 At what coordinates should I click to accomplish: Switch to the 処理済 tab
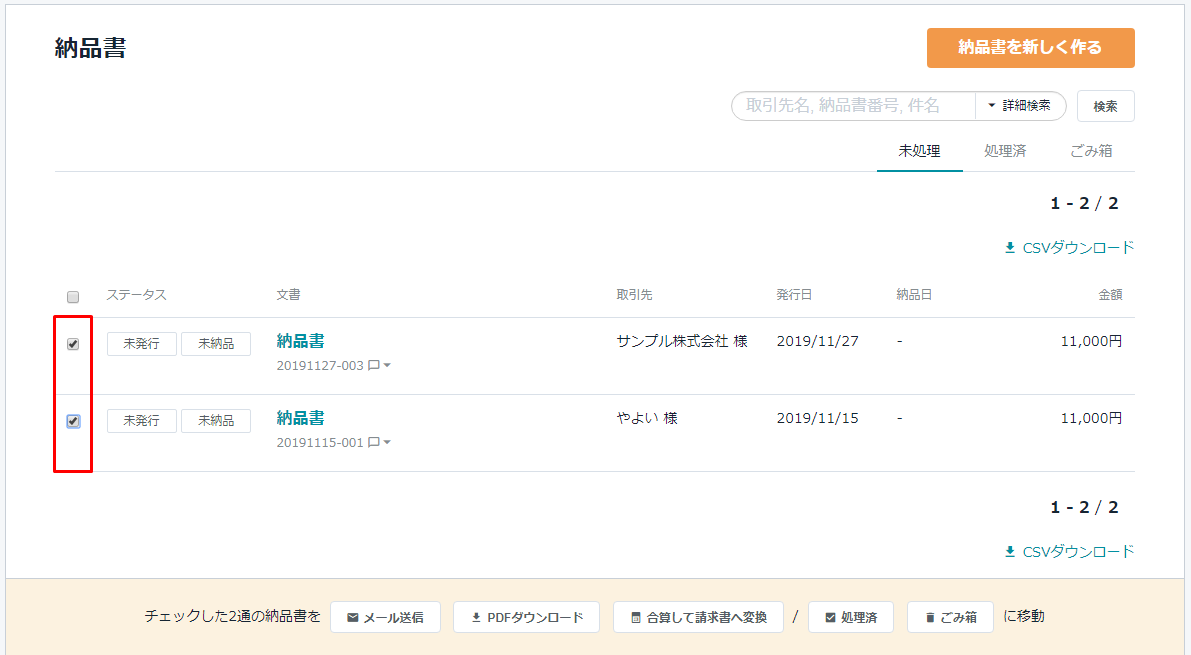pyautogui.click(x=1004, y=152)
